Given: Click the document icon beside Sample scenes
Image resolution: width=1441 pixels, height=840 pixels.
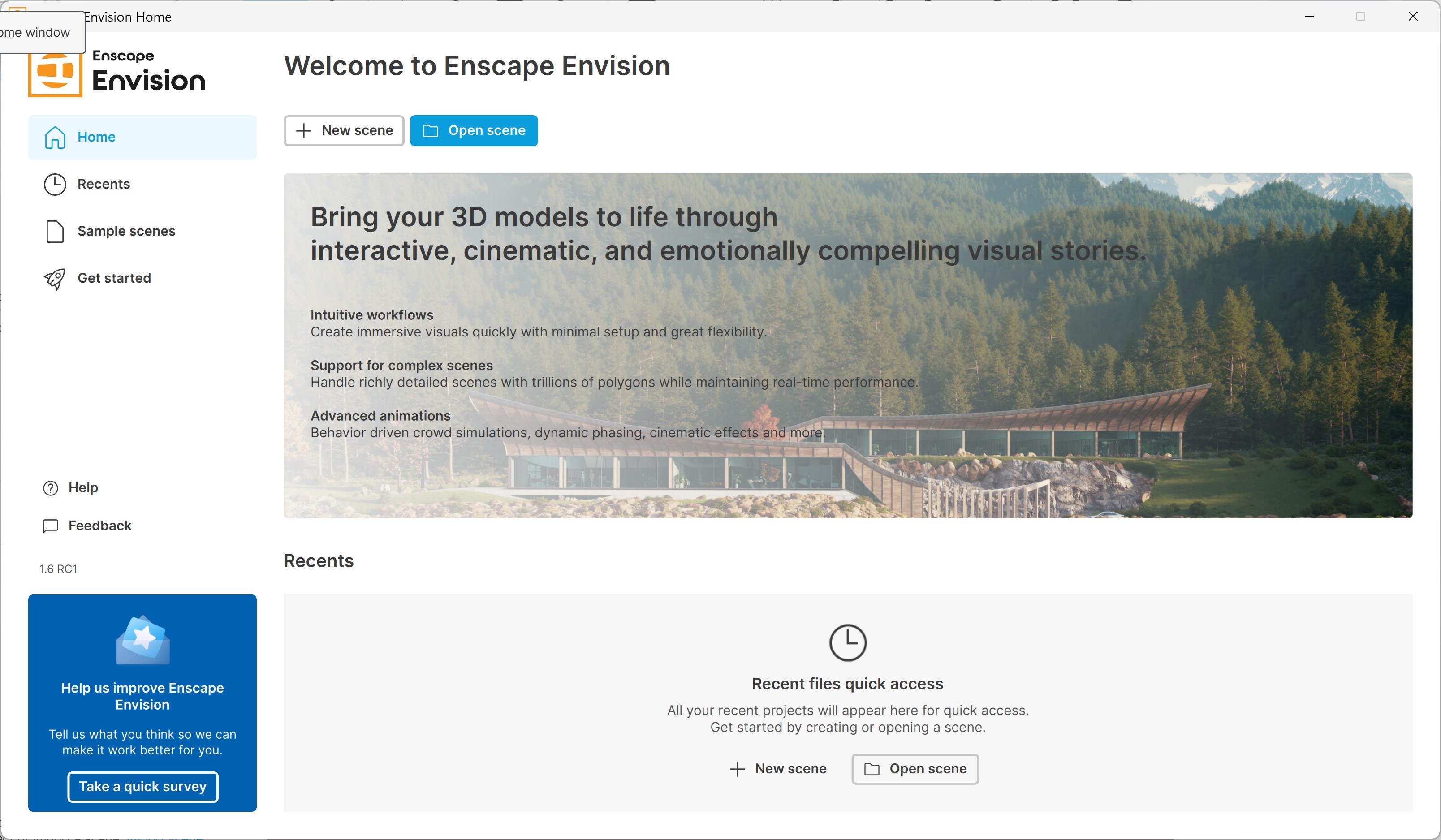Looking at the screenshot, I should point(55,231).
